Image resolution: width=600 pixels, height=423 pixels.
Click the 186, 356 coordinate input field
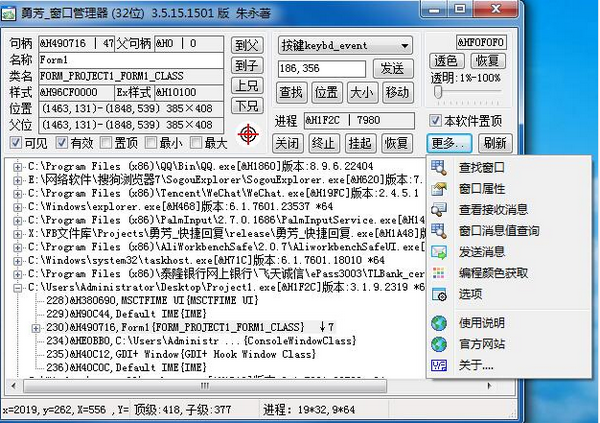[321, 69]
